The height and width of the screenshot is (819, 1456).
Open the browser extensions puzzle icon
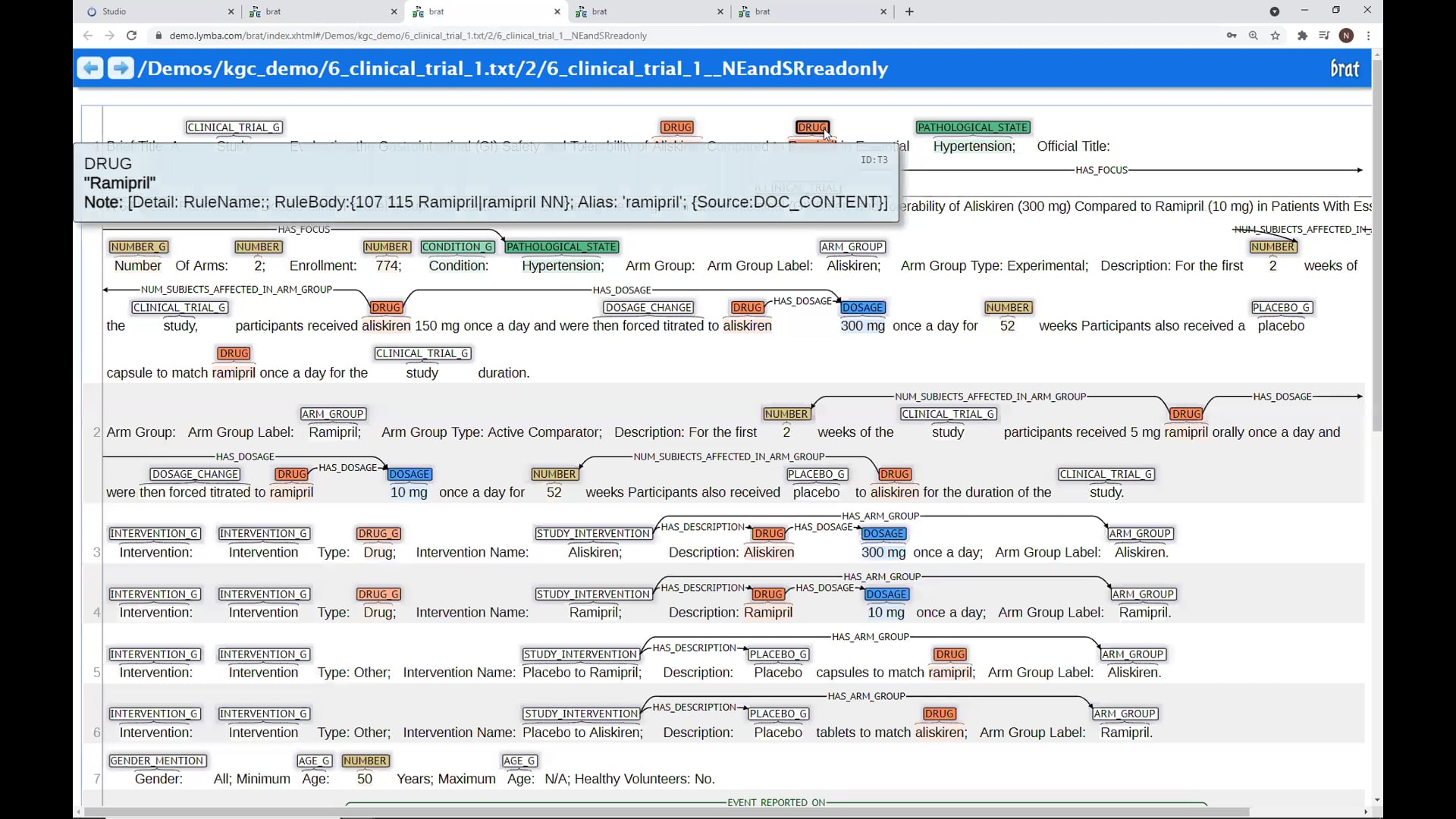1302,36
